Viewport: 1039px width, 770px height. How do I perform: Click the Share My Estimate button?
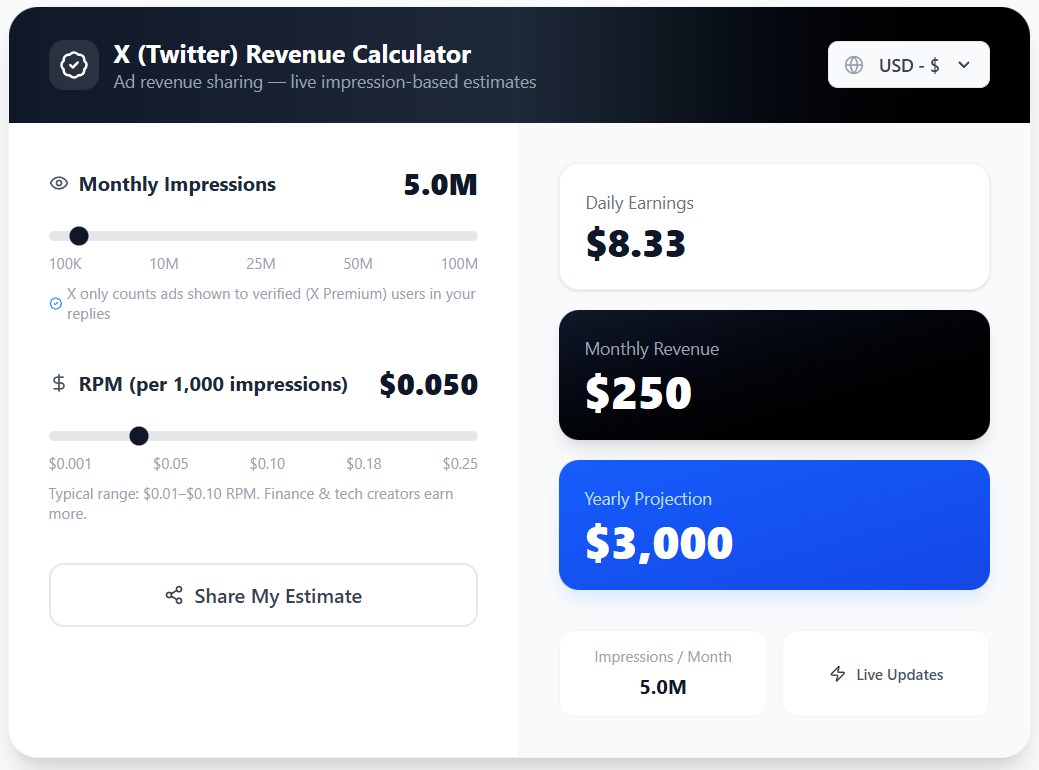[263, 595]
